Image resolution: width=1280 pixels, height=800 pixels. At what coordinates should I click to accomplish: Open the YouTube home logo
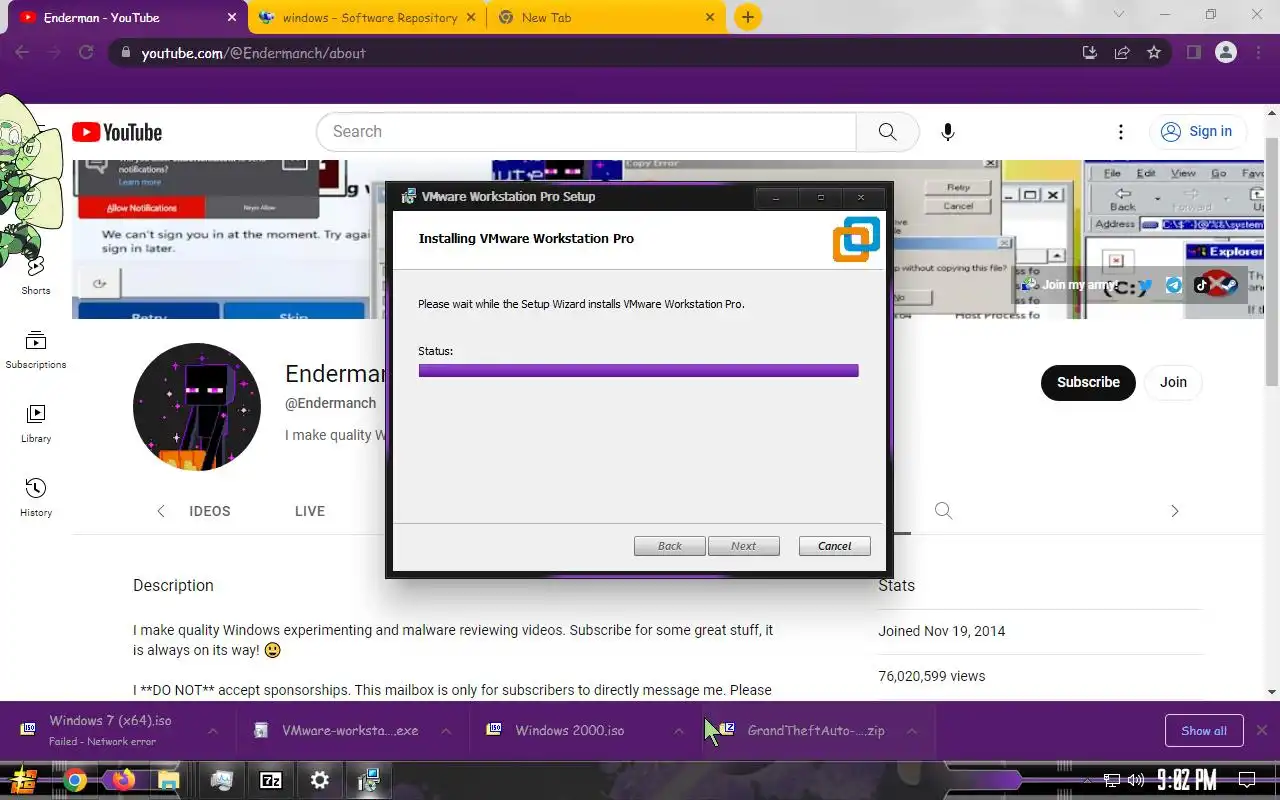116,132
